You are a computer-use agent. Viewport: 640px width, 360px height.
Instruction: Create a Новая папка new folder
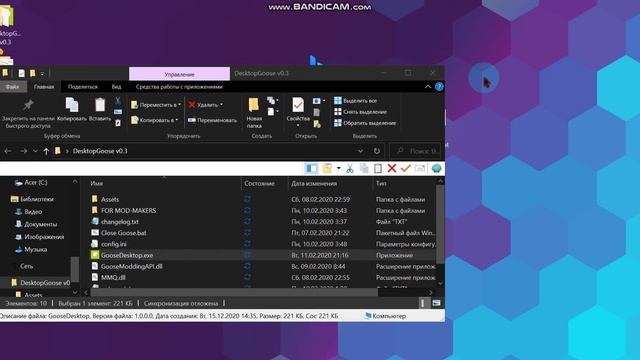[x=254, y=113]
